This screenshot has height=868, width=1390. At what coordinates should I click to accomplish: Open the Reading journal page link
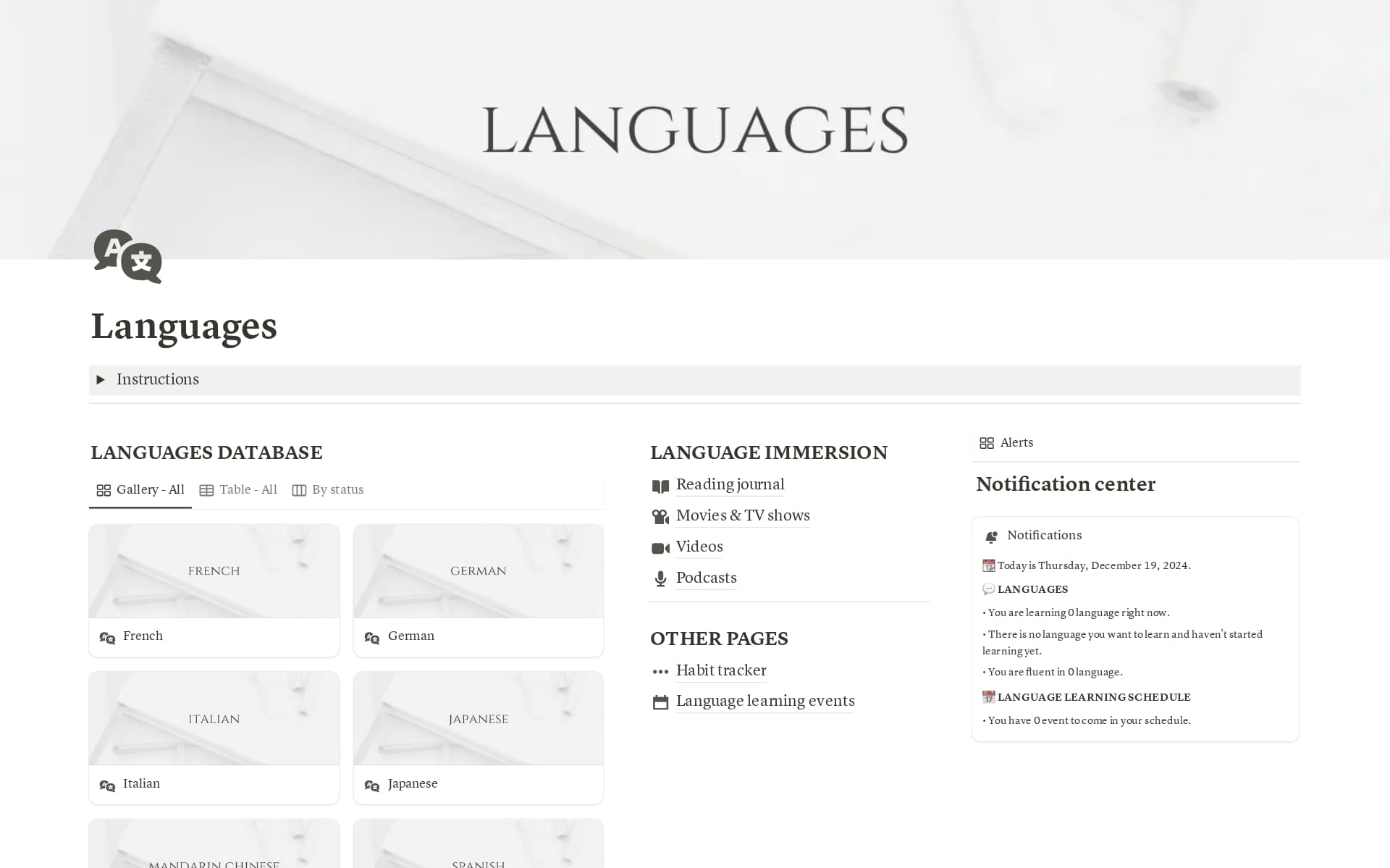730,484
